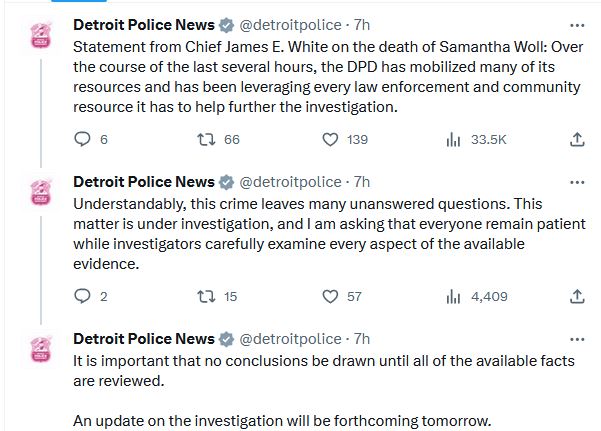The image size is (601, 431).
Task: Retweet the Samantha Woll statement tweet
Action: click(202, 140)
